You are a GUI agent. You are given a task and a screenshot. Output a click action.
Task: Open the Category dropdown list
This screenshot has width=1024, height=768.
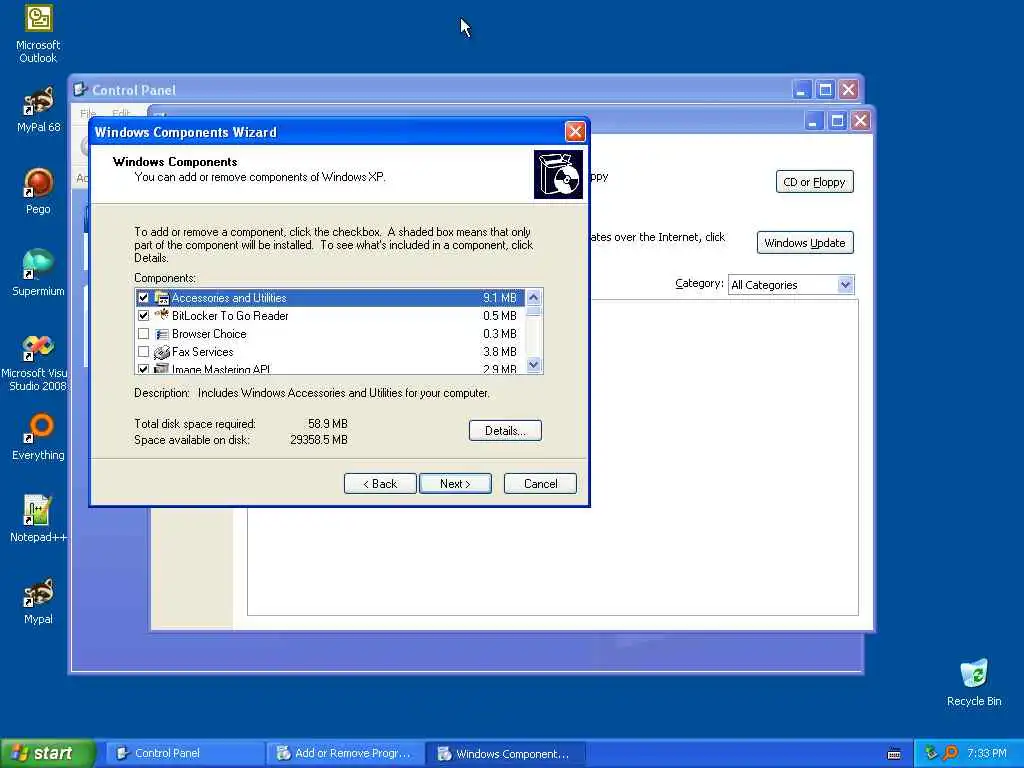(x=845, y=285)
